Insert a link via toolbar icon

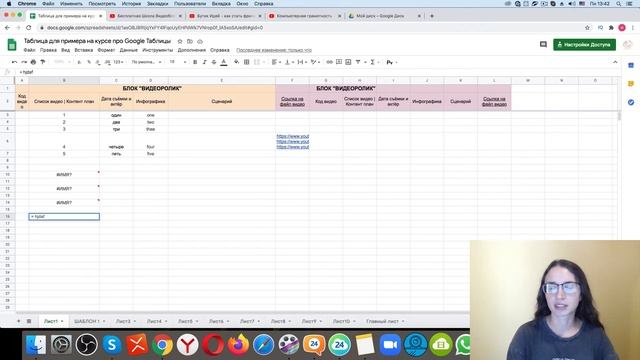click(329, 62)
